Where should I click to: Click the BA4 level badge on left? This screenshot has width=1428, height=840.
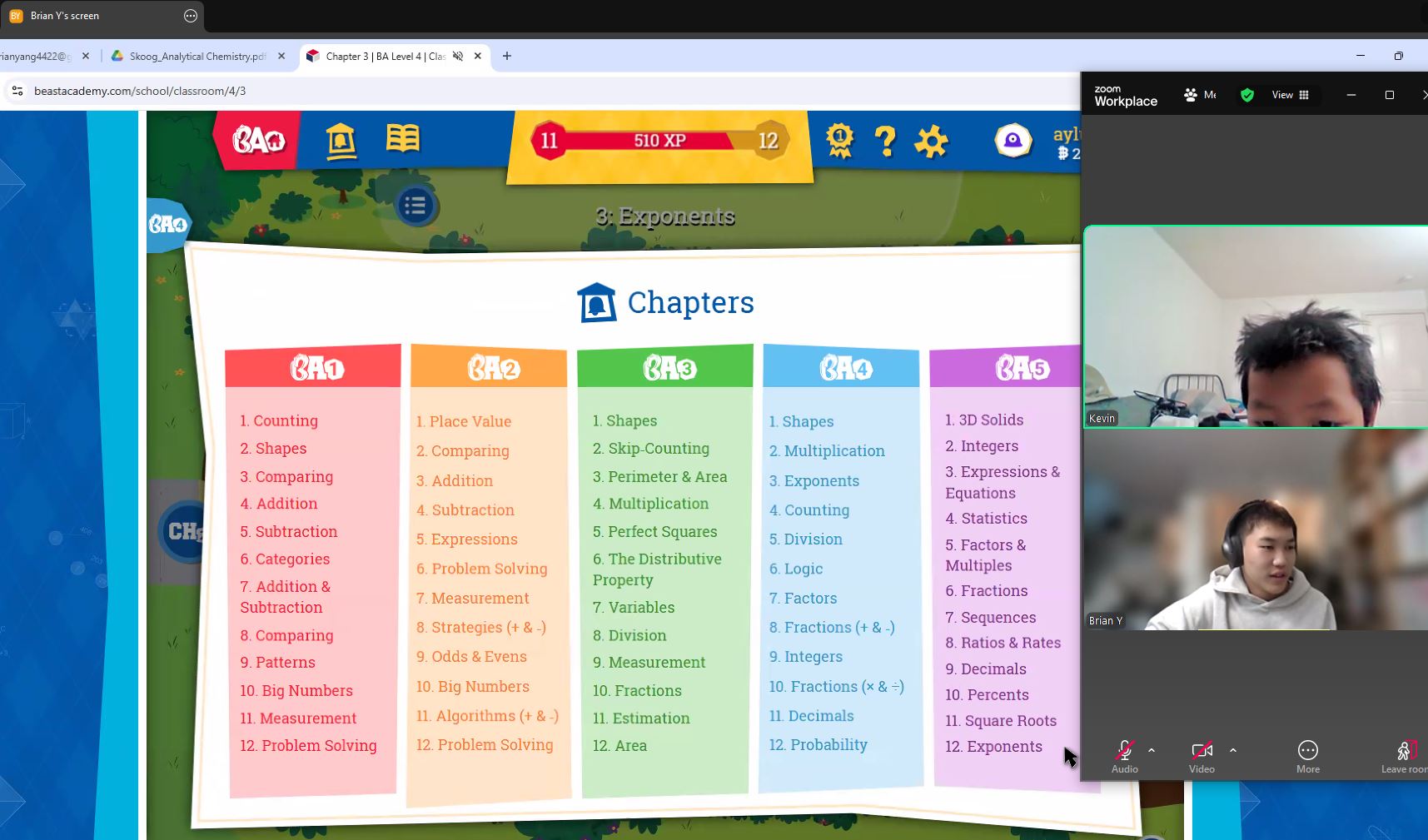[168, 225]
